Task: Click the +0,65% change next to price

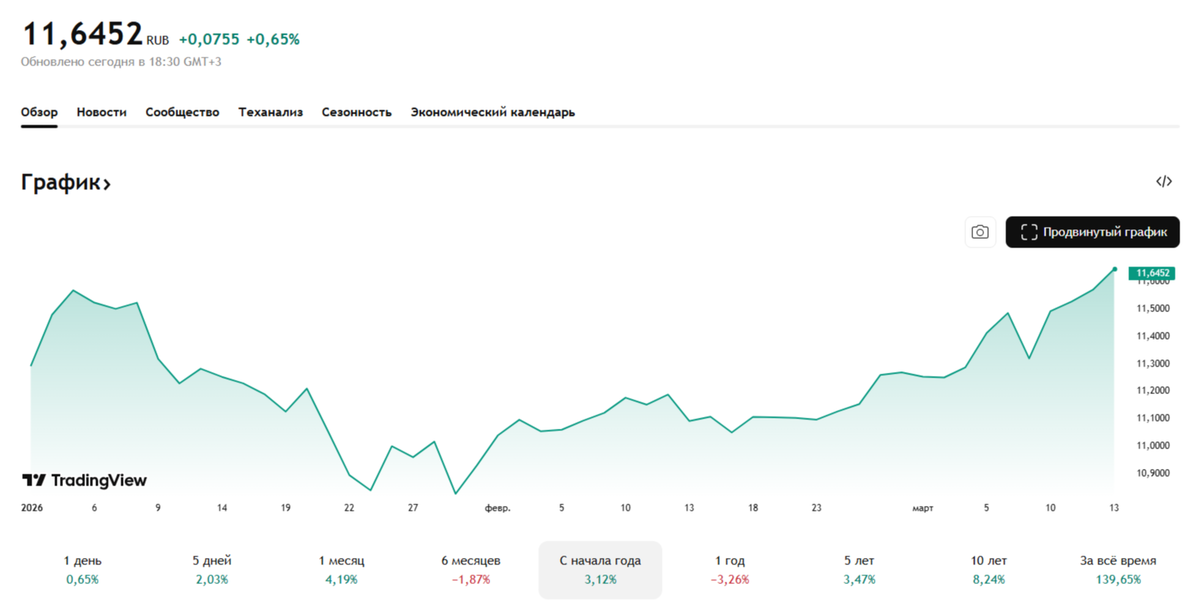Action: (x=273, y=39)
